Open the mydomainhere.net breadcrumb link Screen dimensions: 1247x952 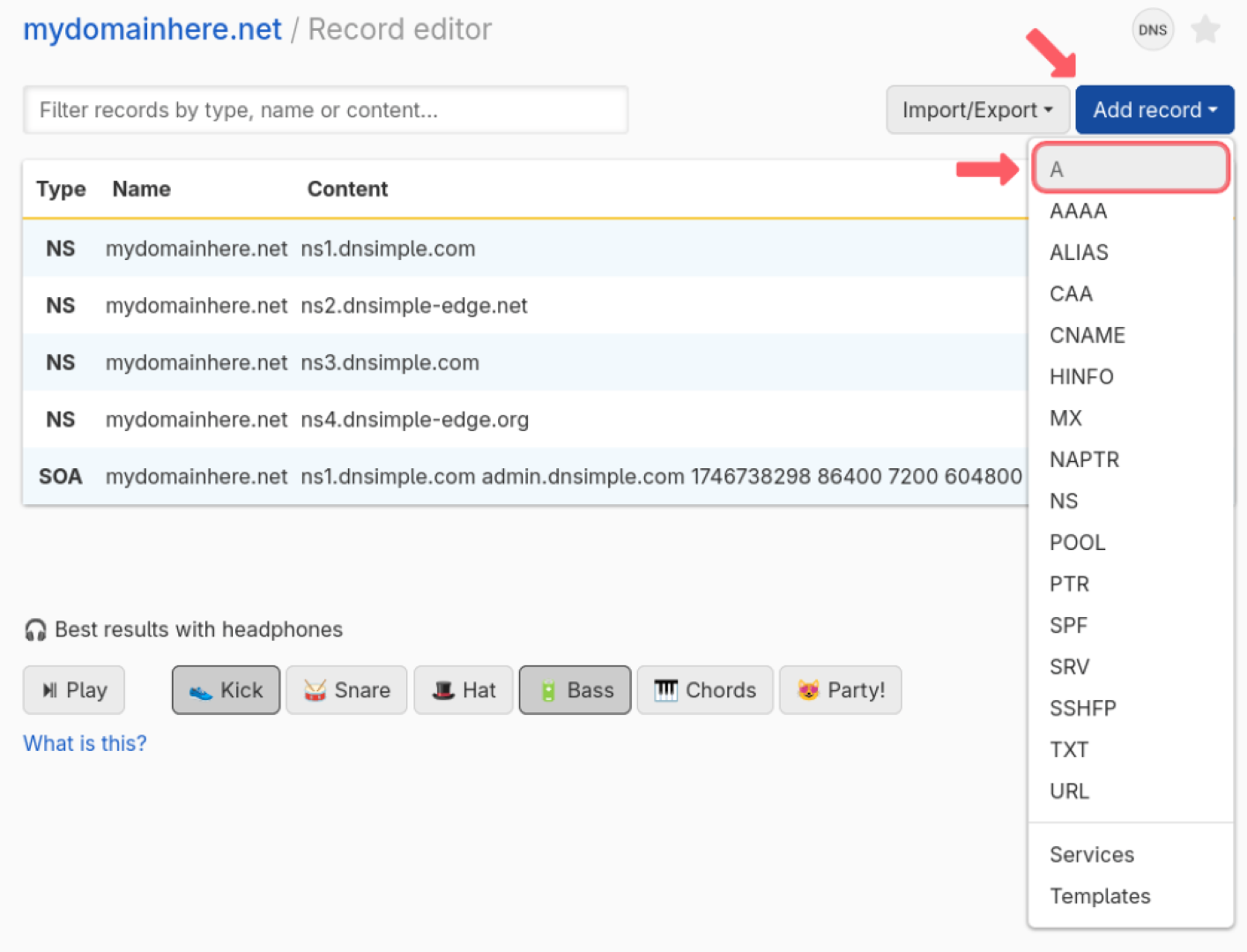click(152, 29)
